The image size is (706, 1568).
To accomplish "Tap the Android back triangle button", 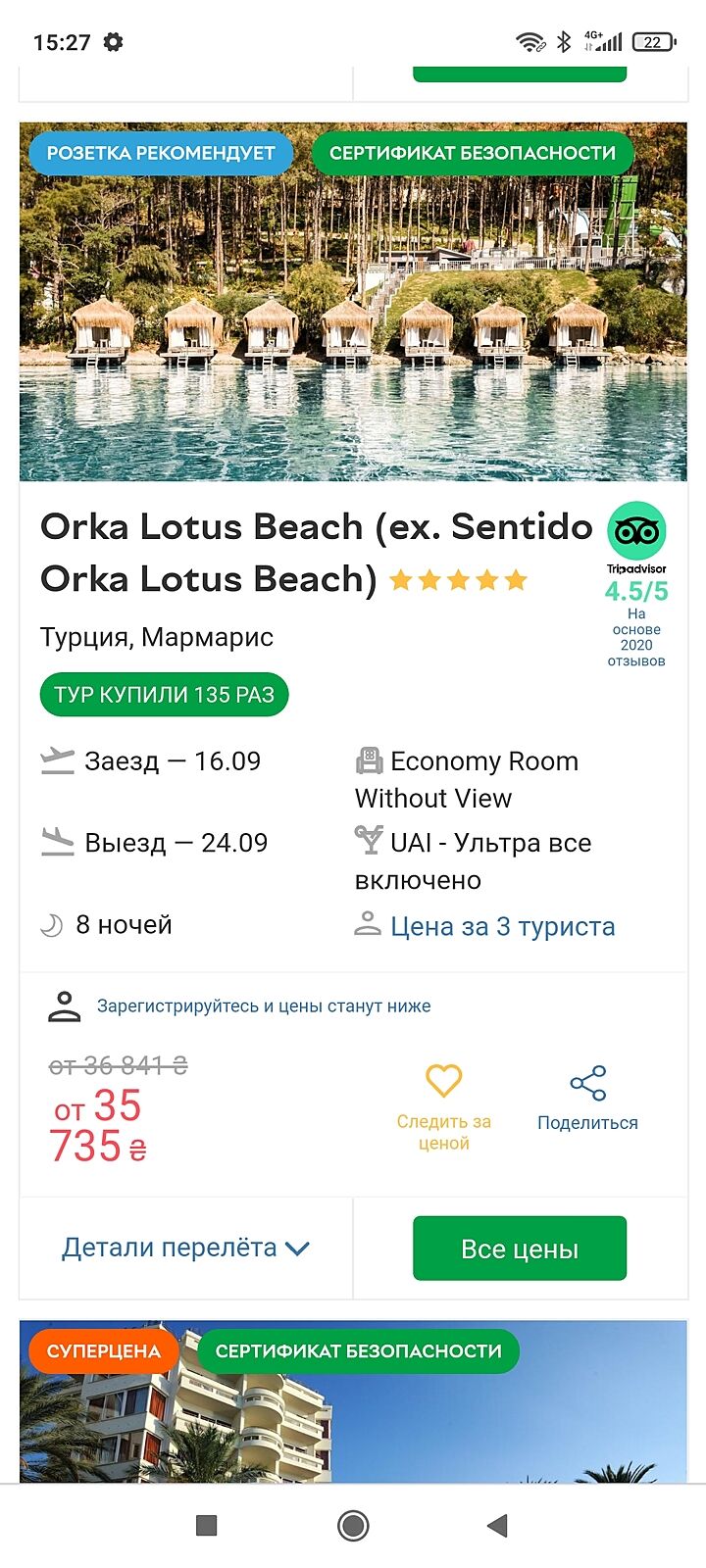I will 497,1525.
